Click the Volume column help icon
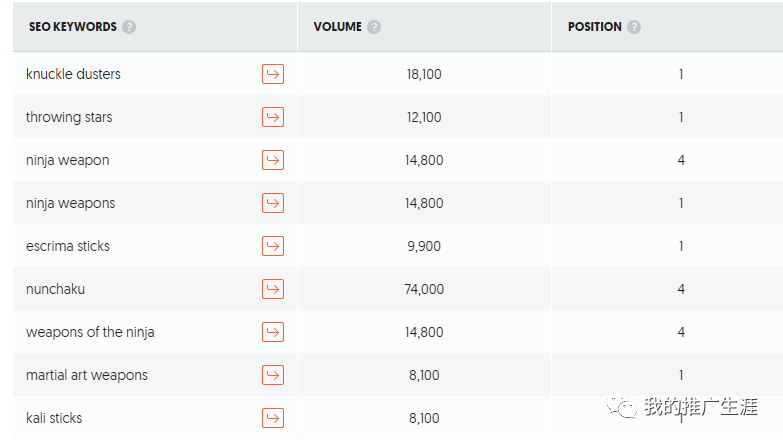Viewport: 783px width, 441px height. click(x=374, y=27)
